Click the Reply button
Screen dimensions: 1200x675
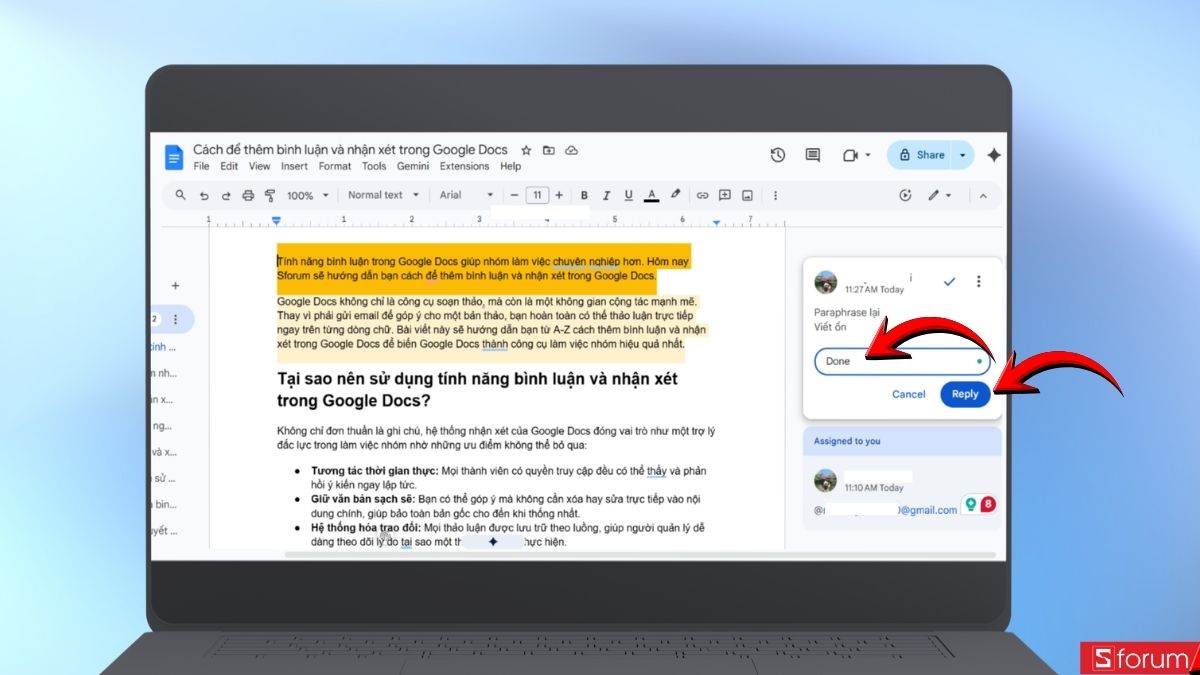coord(965,394)
